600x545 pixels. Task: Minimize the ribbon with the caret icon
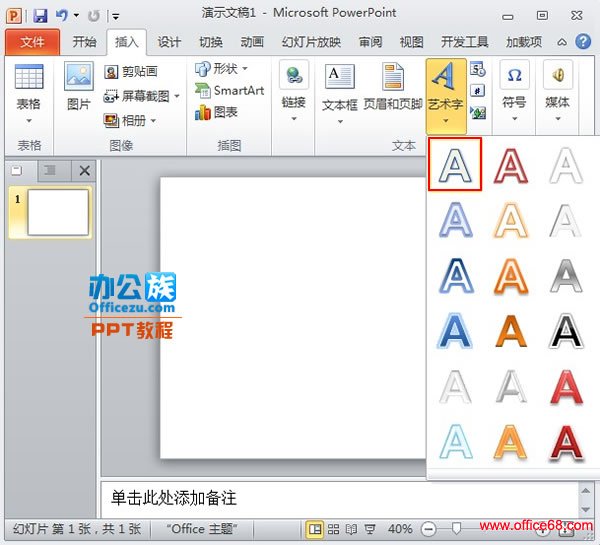pyautogui.click(x=562, y=42)
